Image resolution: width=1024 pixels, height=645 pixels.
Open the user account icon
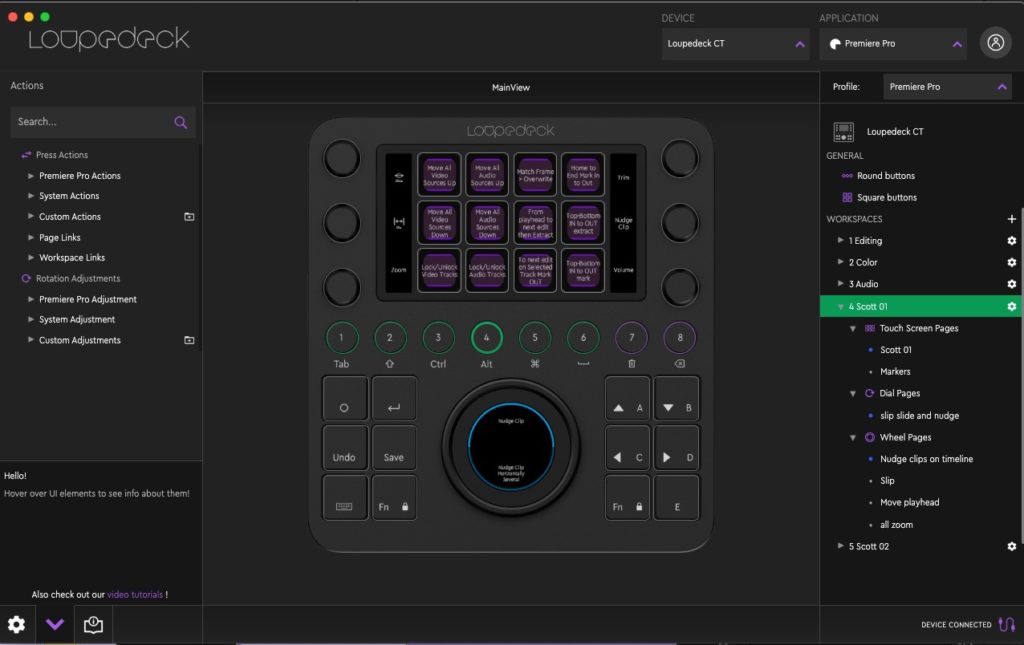click(x=995, y=43)
